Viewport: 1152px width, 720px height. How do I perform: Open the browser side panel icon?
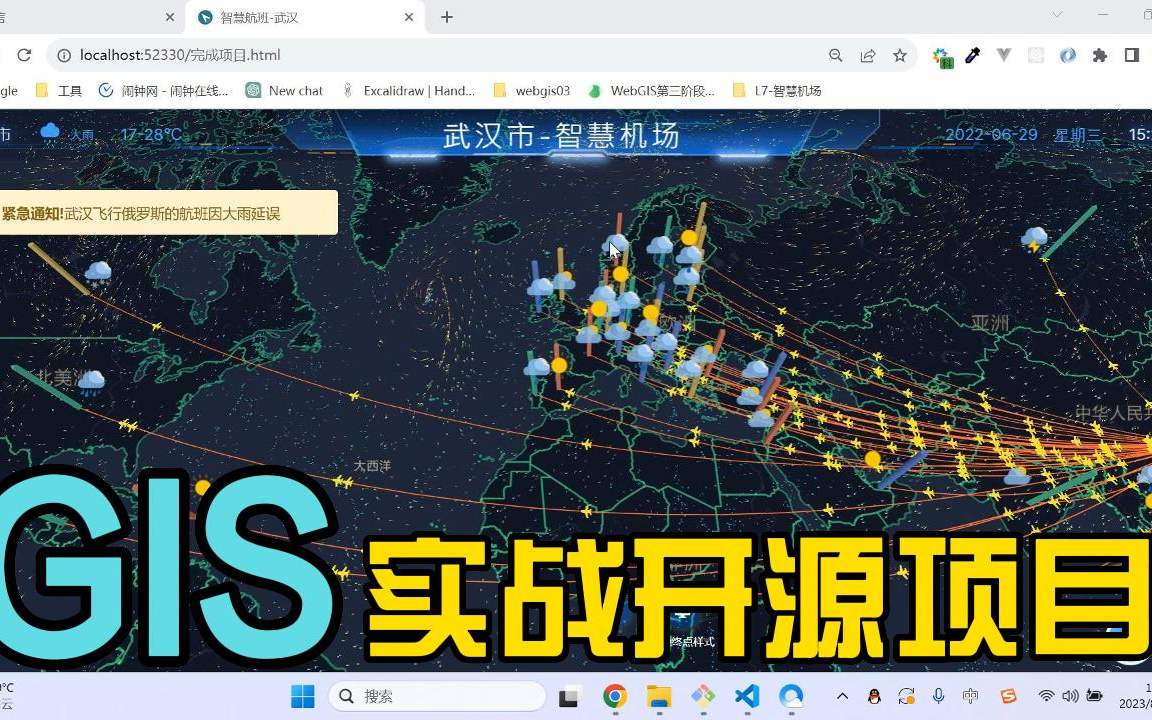1131,55
